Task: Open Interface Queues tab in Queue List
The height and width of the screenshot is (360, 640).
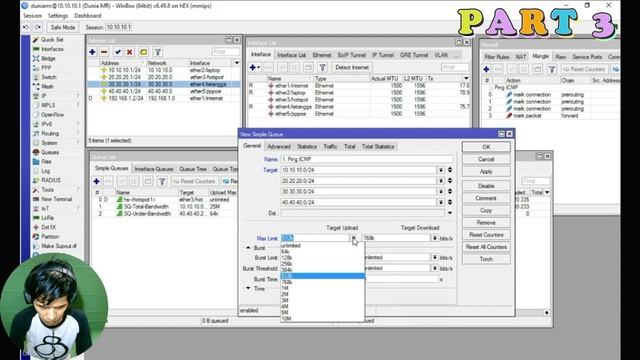Action: tap(154, 169)
